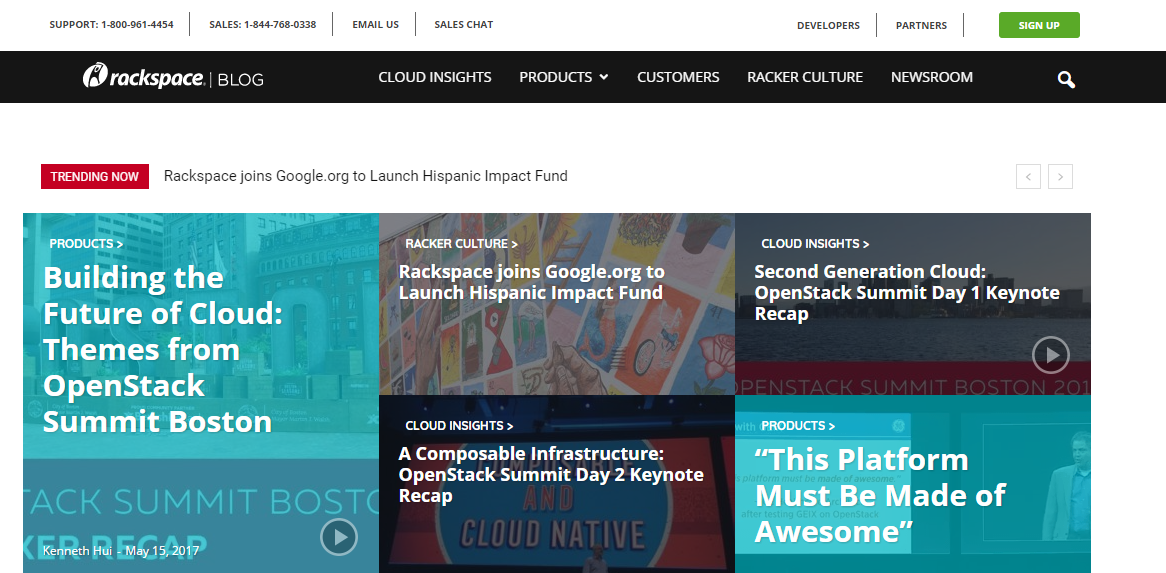Click Cloud Insights tag on Second Generation card
Viewport: 1166px width, 573px height.
[815, 244]
